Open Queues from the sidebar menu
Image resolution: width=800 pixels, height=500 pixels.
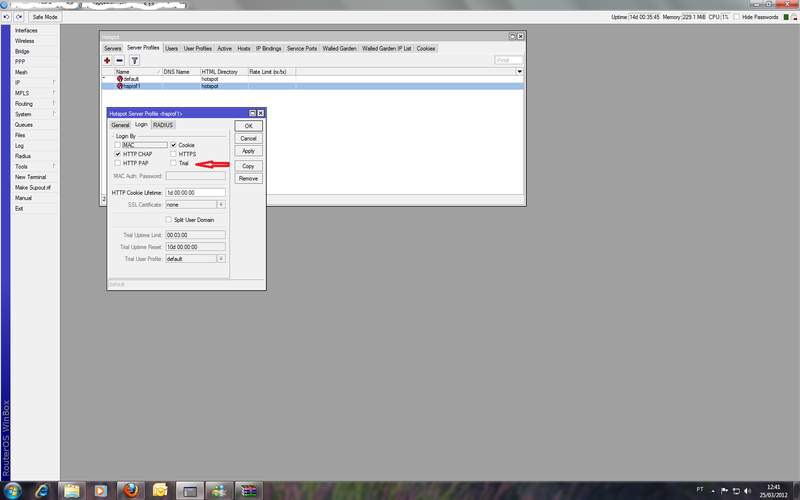pyautogui.click(x=23, y=124)
